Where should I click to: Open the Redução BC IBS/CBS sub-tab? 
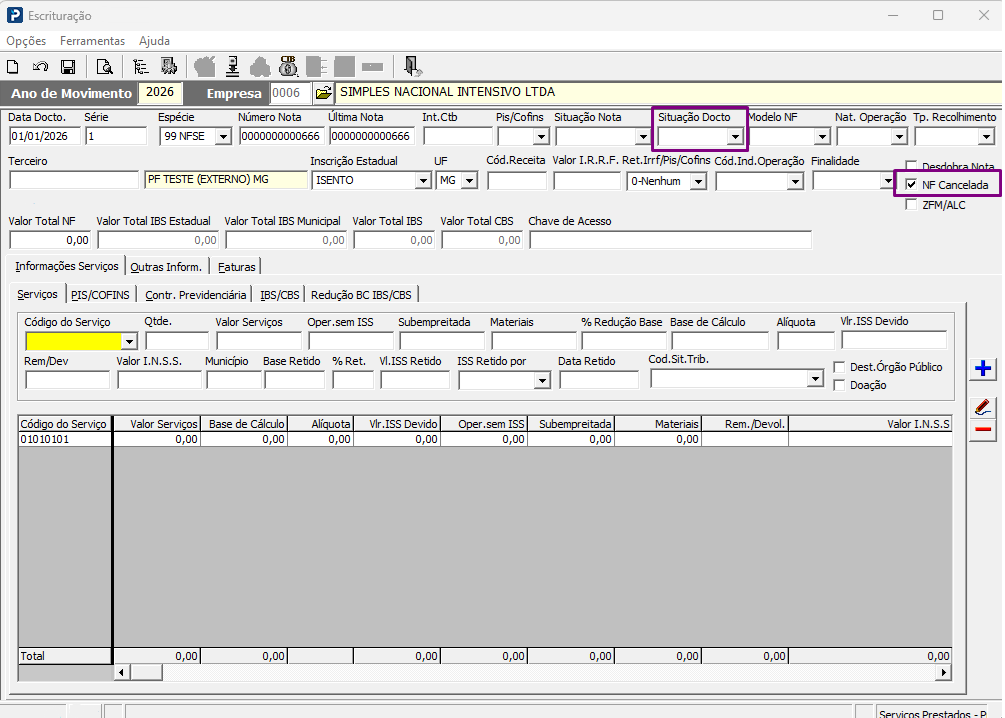pyautogui.click(x=361, y=295)
